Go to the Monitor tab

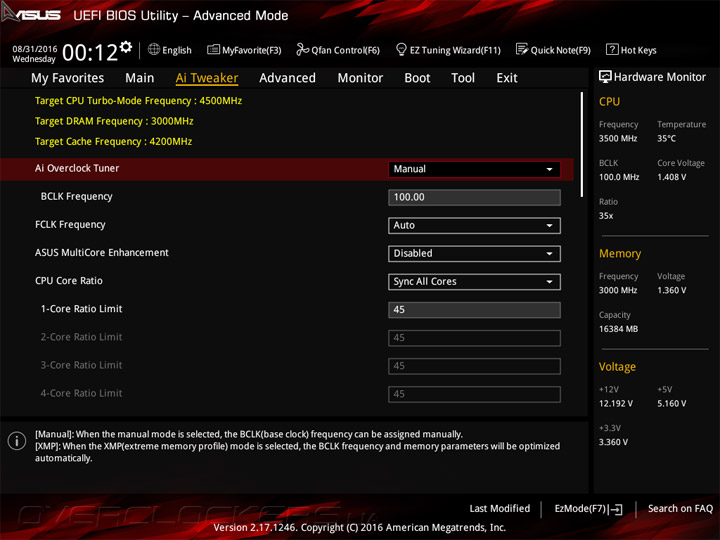pyautogui.click(x=360, y=78)
